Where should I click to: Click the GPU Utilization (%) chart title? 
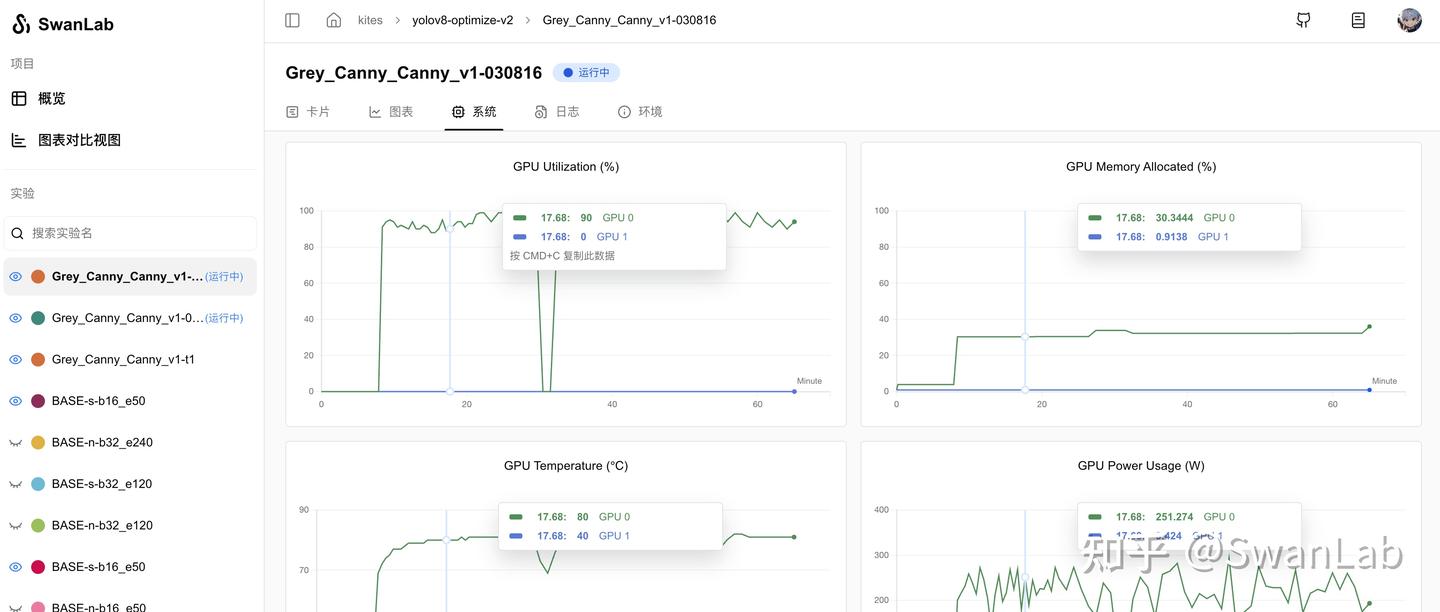tap(566, 167)
